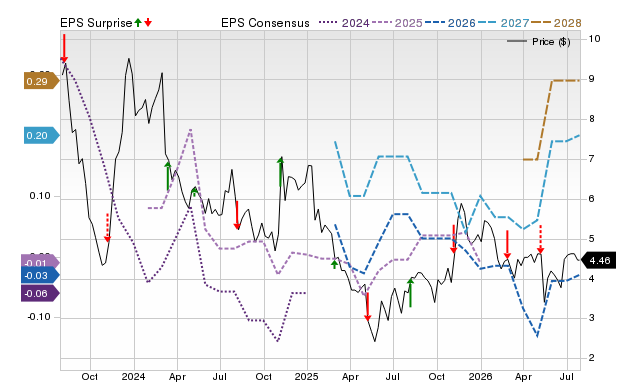Click the 6 label on the price axis
This screenshot has height=382, width=640.
point(591,198)
